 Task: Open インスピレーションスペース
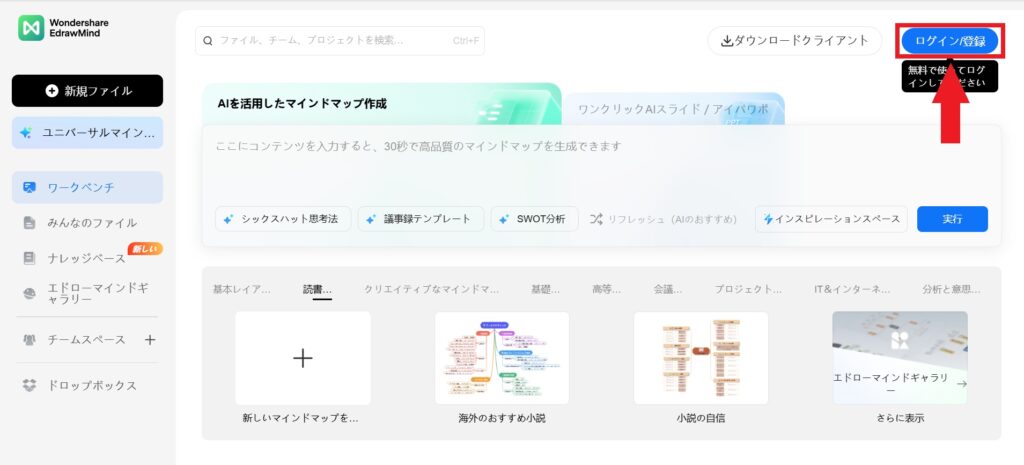831,219
